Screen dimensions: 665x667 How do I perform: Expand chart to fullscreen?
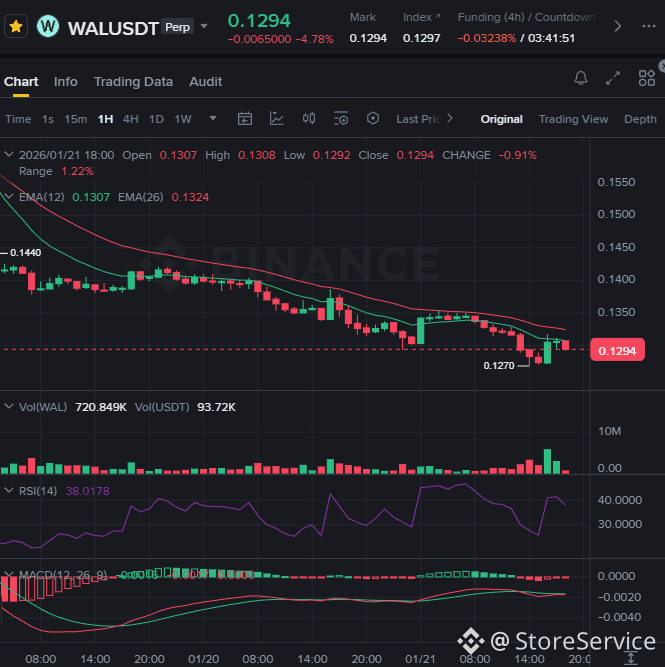pyautogui.click(x=613, y=78)
